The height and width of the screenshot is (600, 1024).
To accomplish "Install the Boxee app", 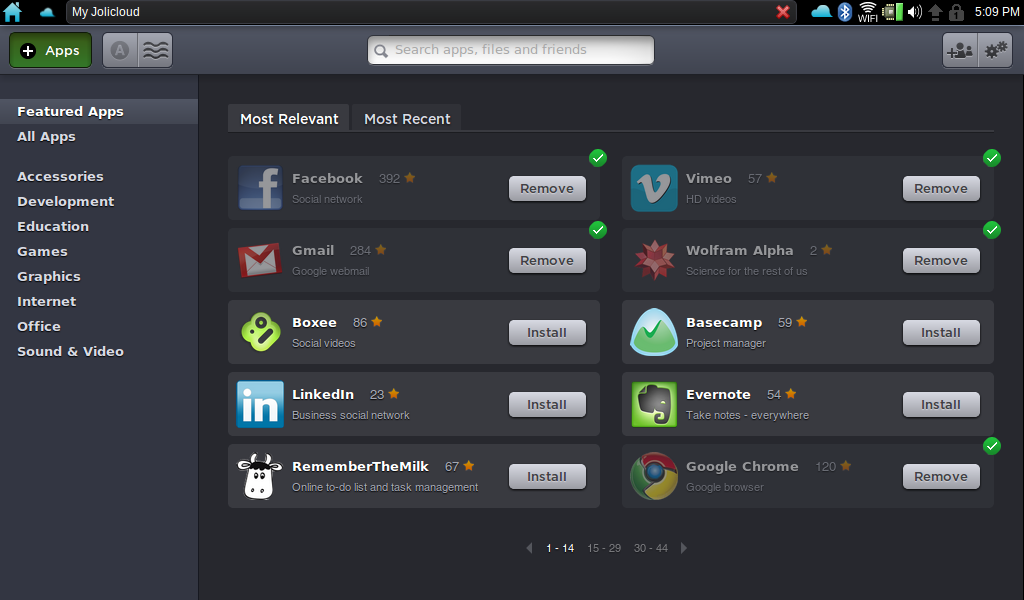I will coord(547,332).
